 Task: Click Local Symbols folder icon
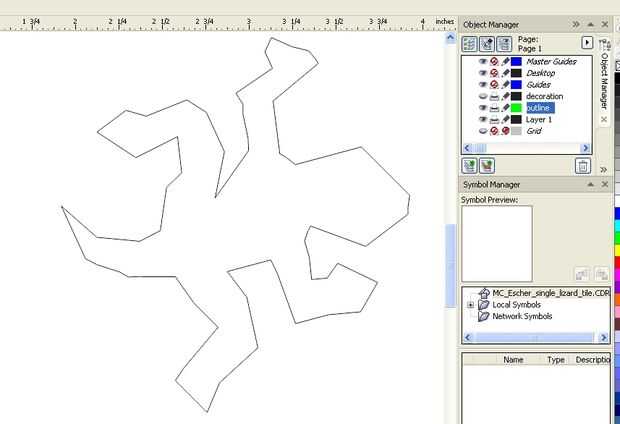point(484,305)
